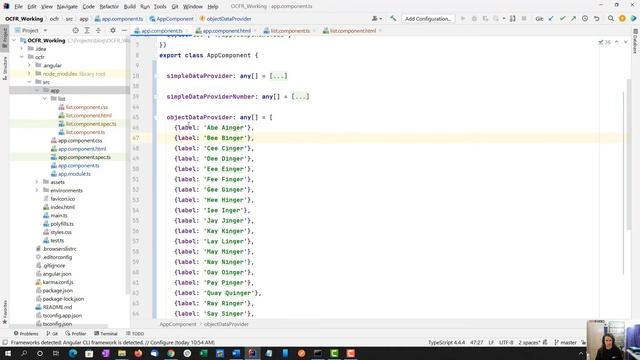640x360 pixels.
Task: Open the Git menu
Action: (x=175, y=7)
